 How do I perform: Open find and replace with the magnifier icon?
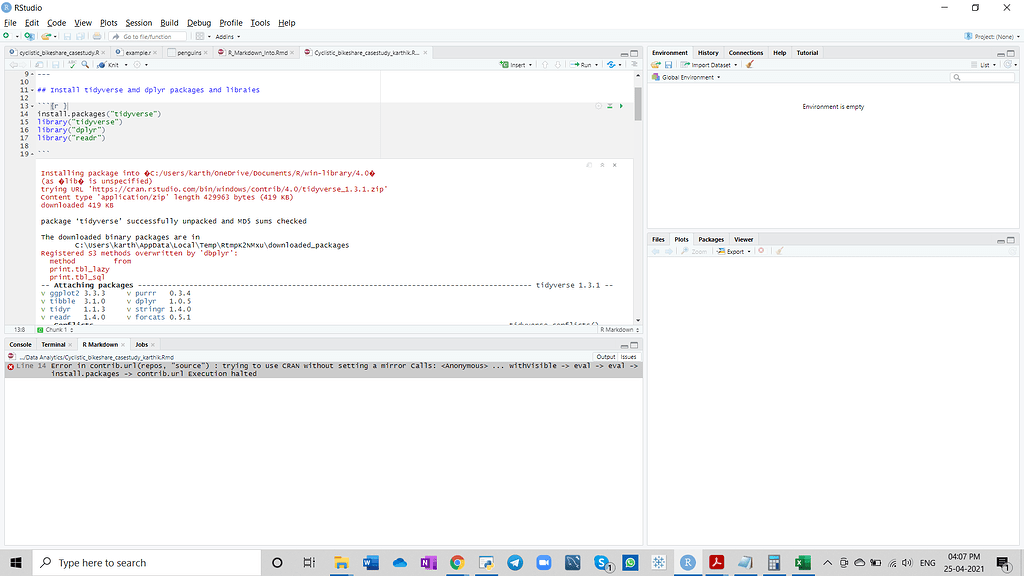click(84, 66)
